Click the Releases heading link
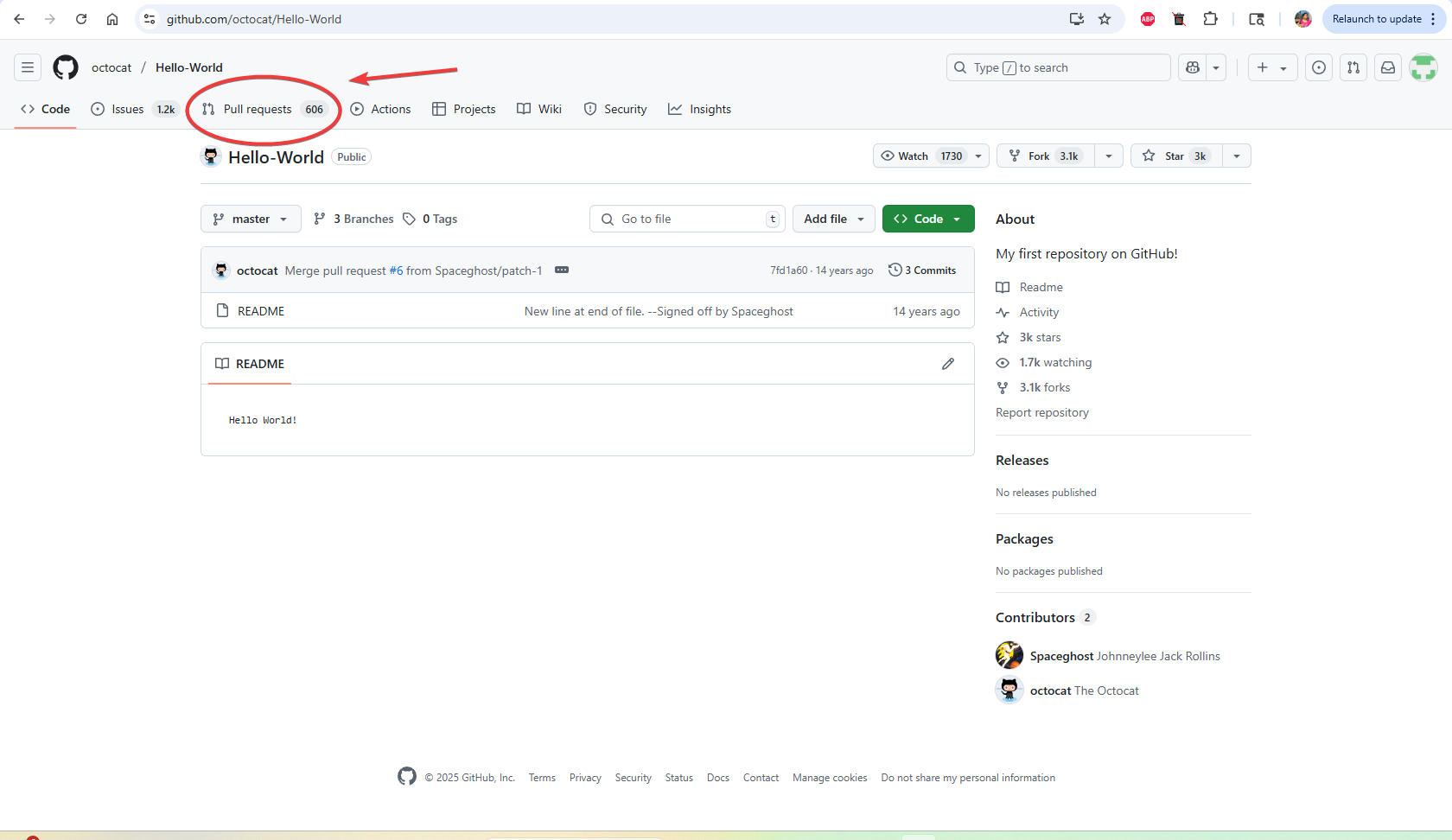The width and height of the screenshot is (1452, 840). coord(1022,460)
